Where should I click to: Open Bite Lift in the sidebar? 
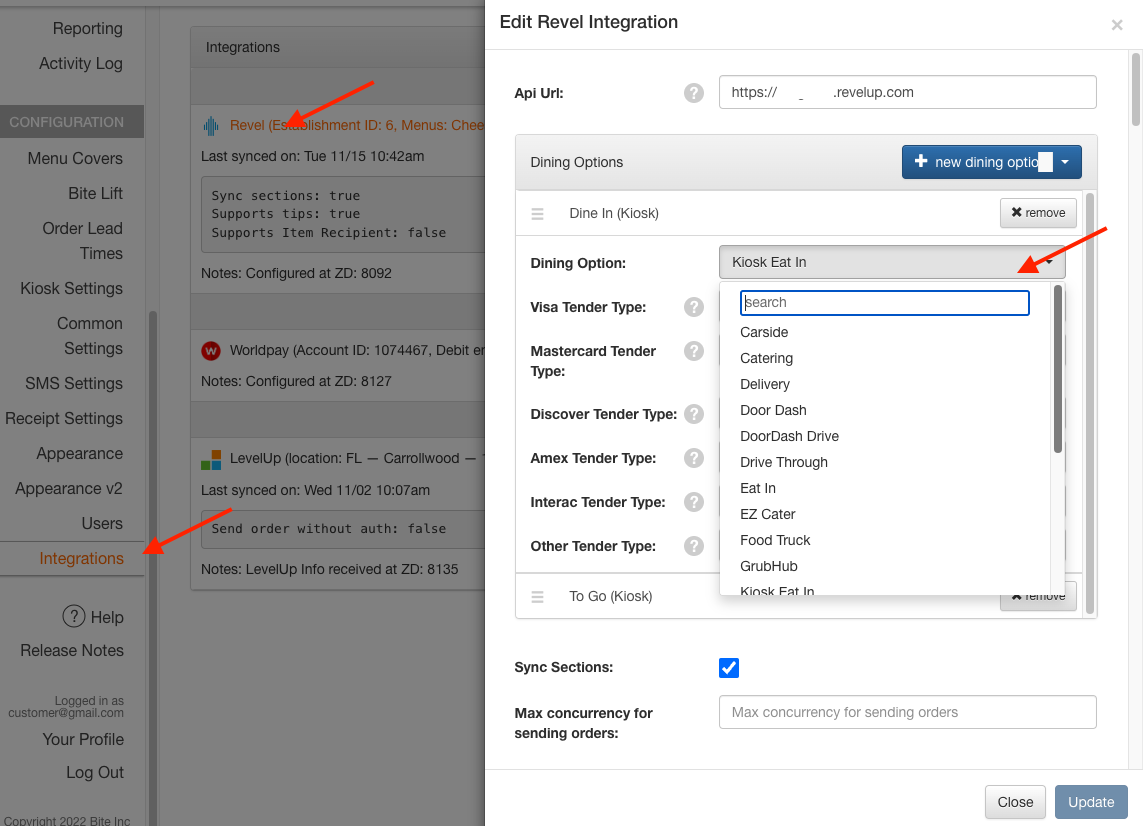point(95,193)
